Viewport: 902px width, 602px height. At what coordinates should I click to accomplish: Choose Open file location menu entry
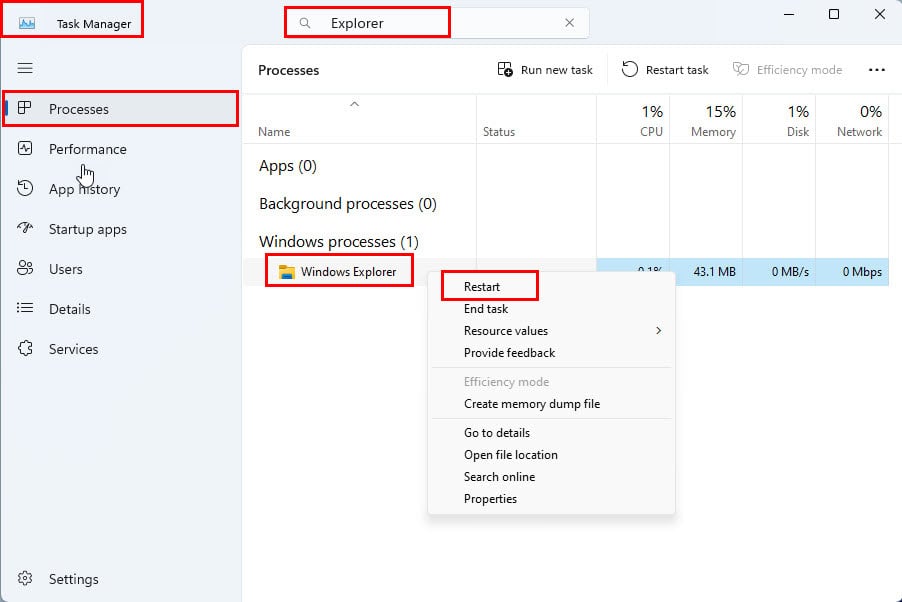pos(511,455)
